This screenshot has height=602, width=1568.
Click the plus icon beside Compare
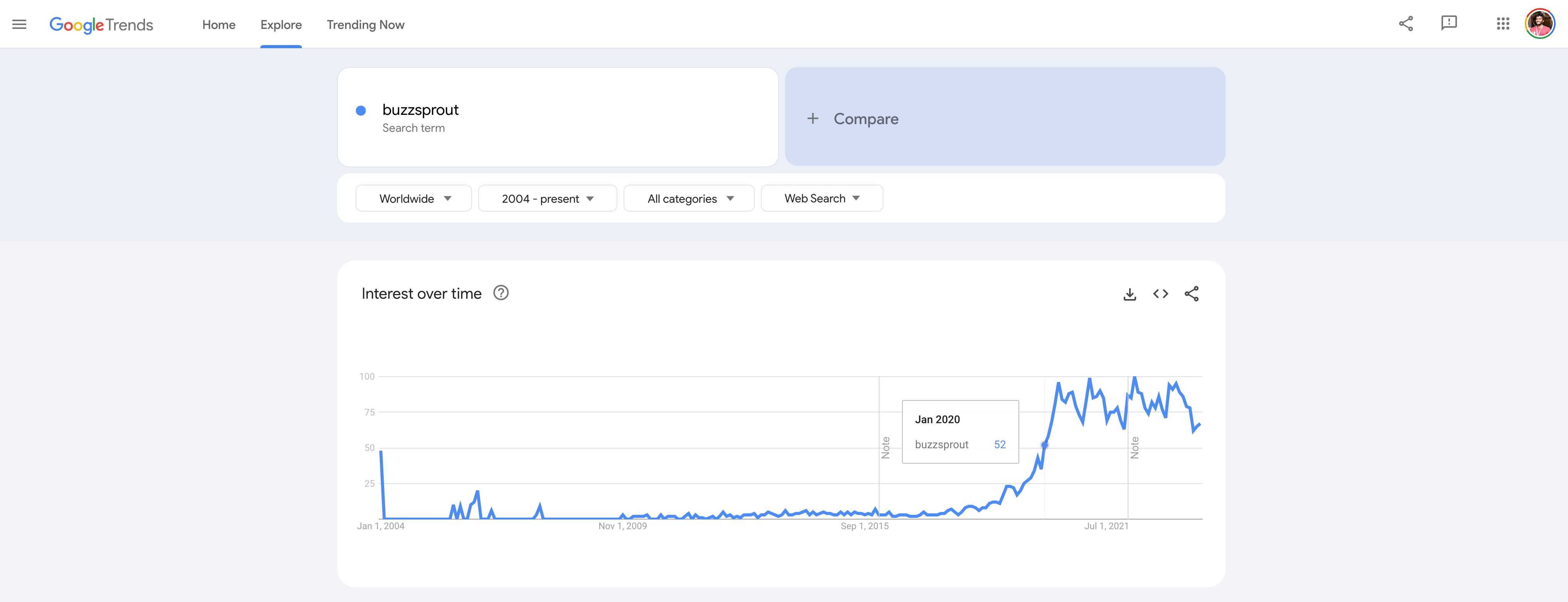(813, 119)
